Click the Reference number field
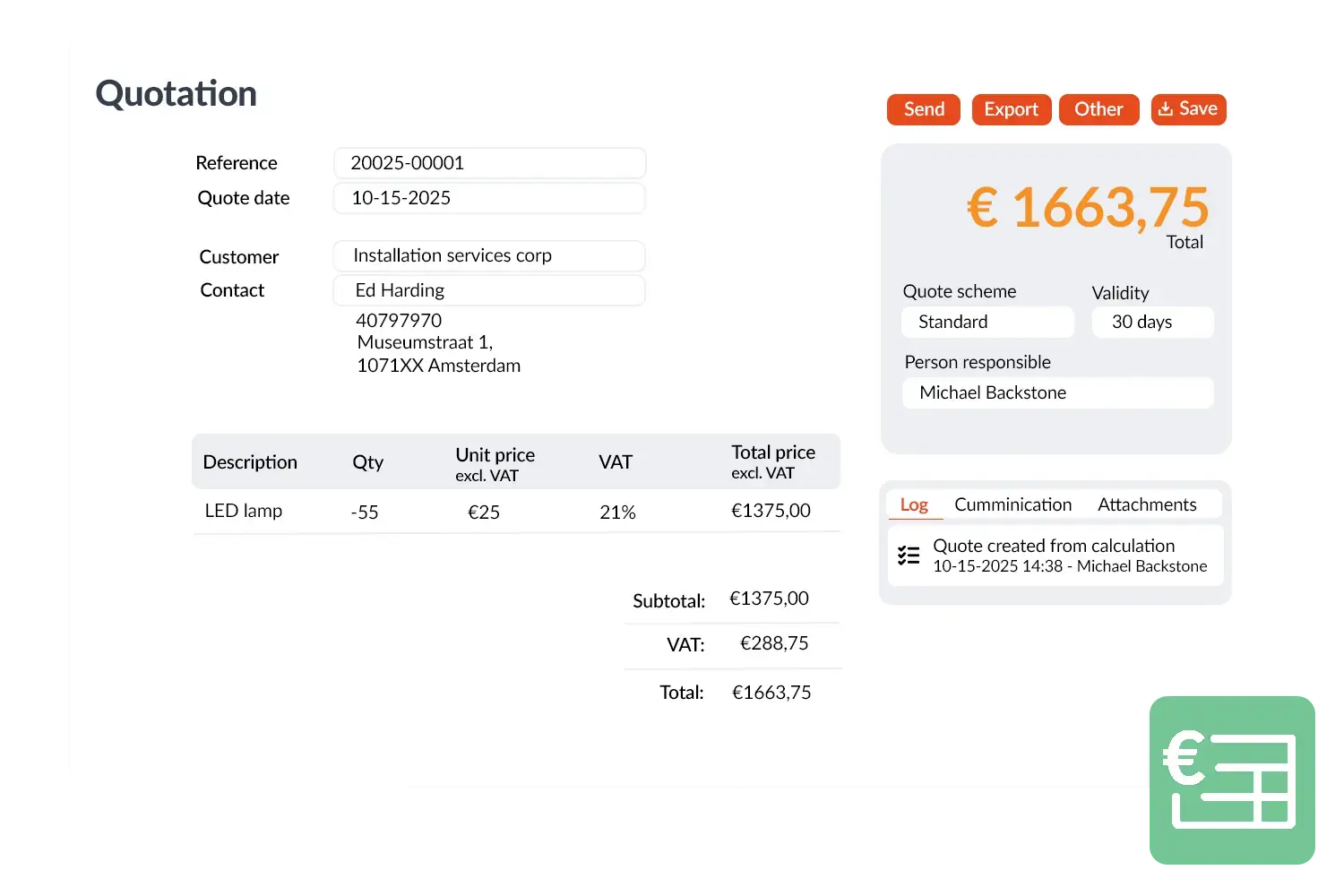Image resolution: width=1344 pixels, height=896 pixels. 489,163
